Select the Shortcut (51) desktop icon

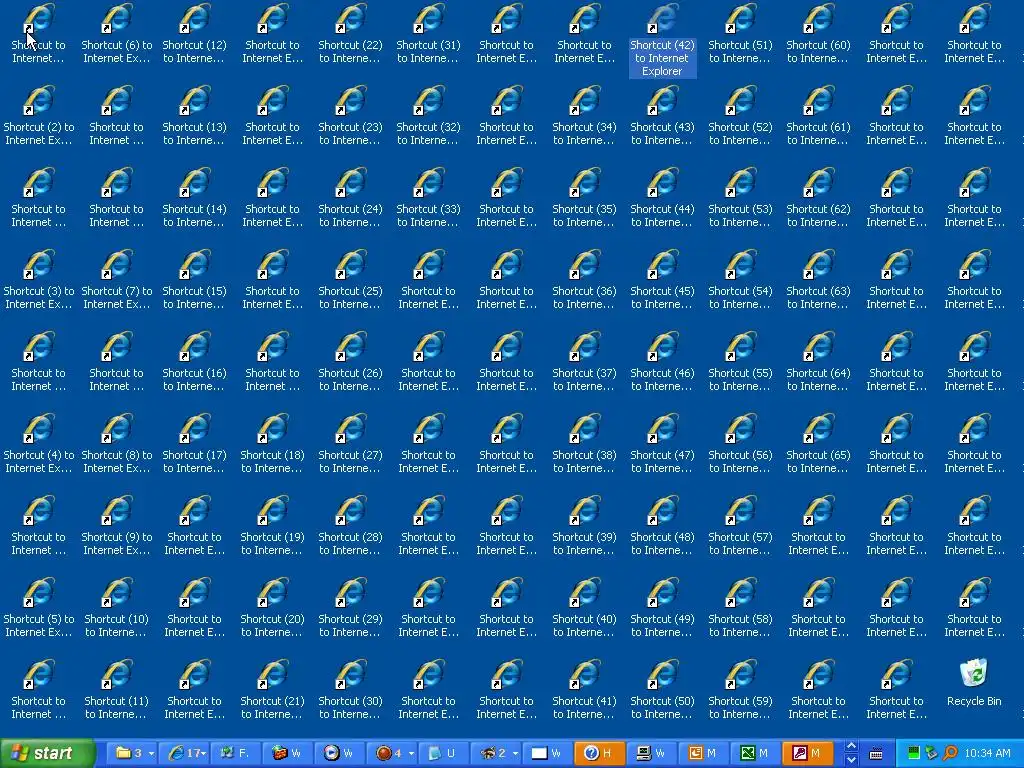(741, 33)
